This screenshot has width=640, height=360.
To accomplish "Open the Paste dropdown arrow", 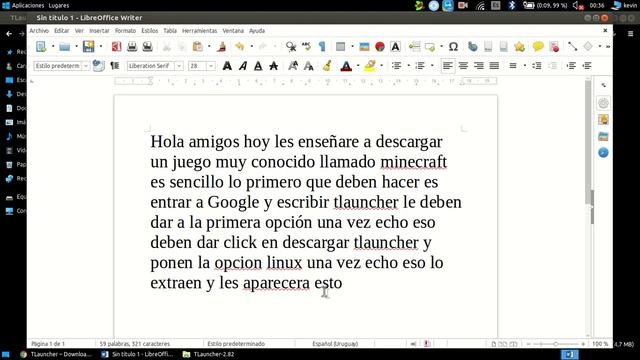I will (209, 47).
